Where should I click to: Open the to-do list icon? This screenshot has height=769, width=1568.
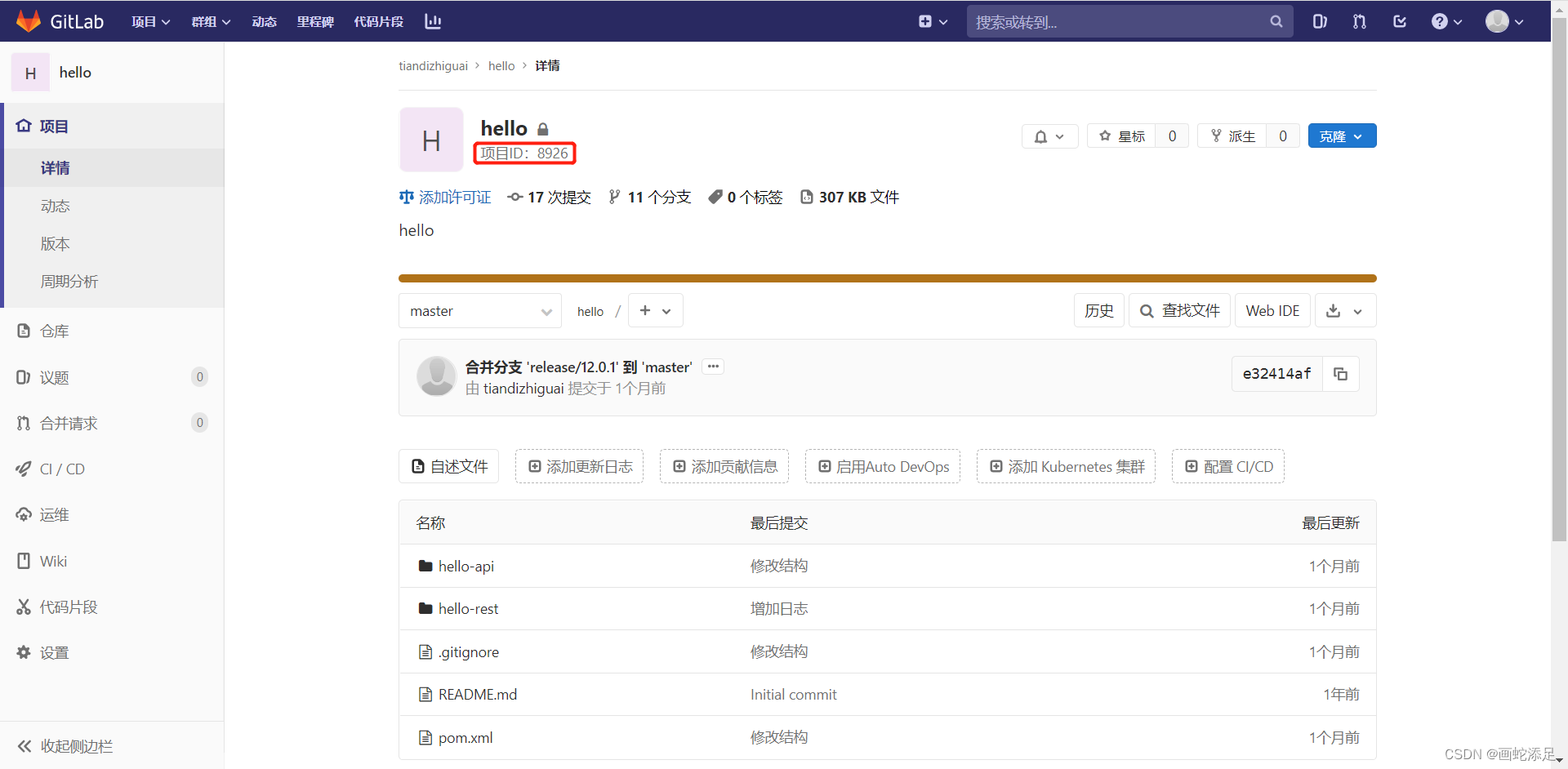pyautogui.click(x=1400, y=21)
